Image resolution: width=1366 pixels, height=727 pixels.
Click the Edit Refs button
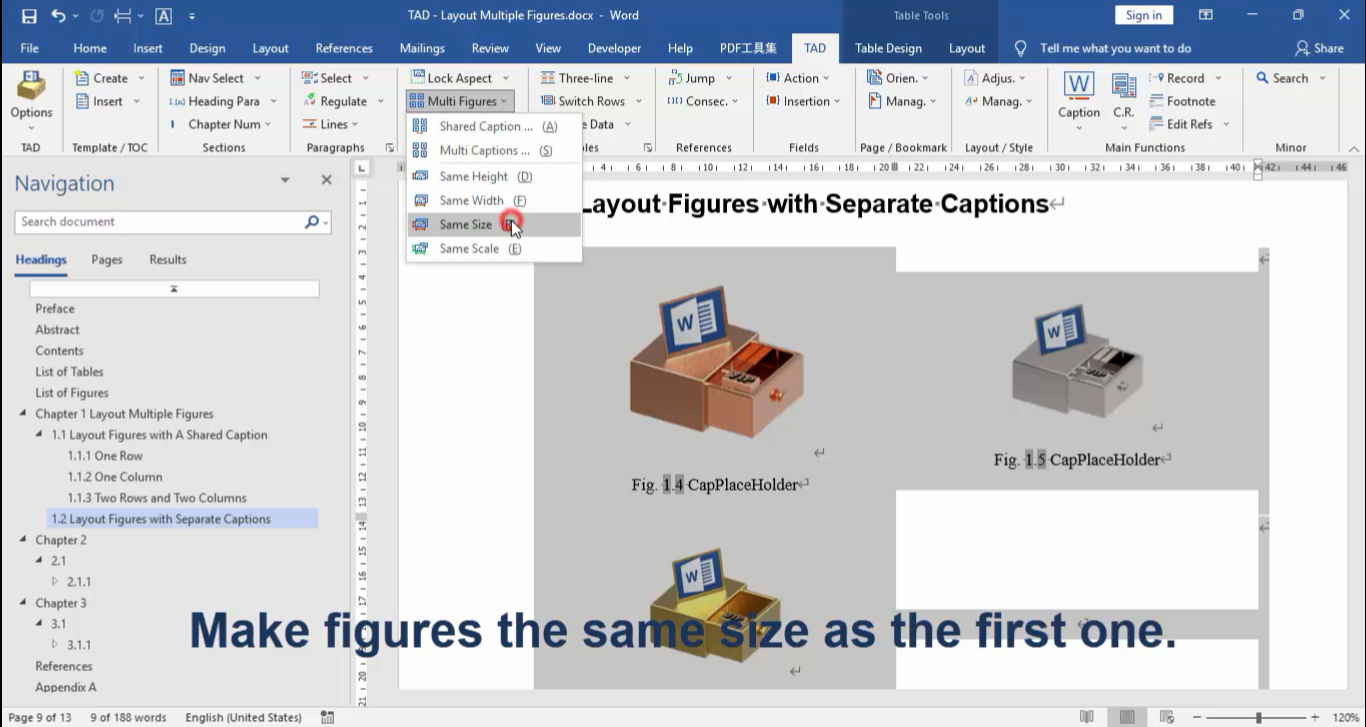coord(1189,124)
